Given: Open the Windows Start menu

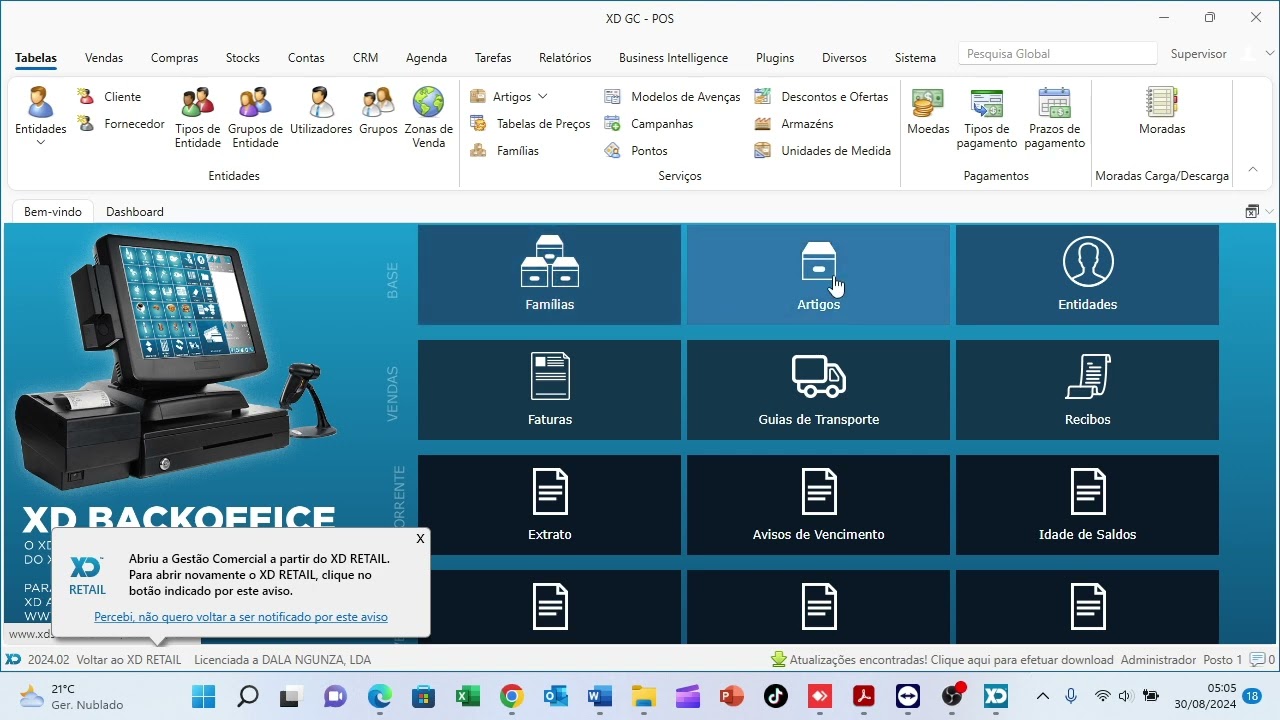Looking at the screenshot, I should tap(203, 696).
